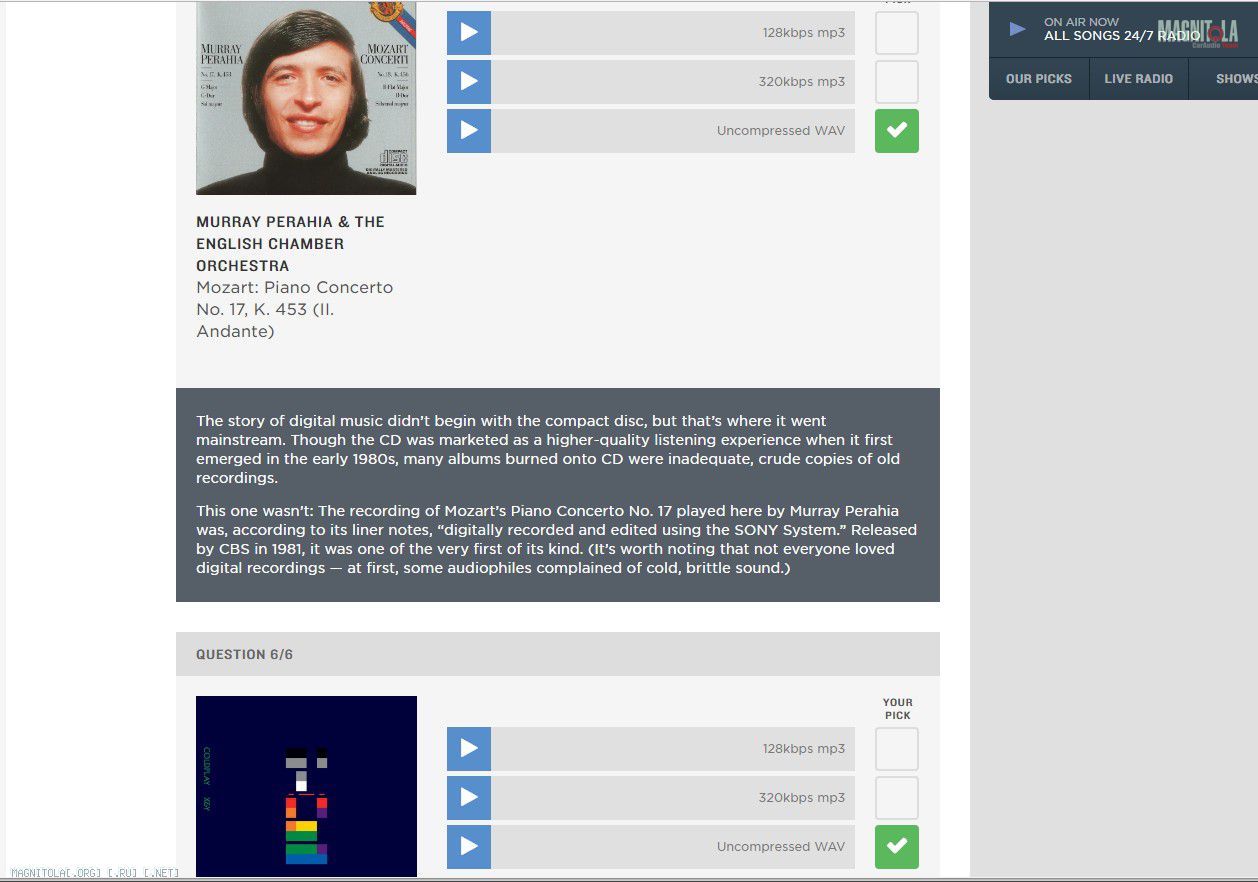
Task: Open All Songs 24/7 Radio stream title
Action: [x=1122, y=36]
